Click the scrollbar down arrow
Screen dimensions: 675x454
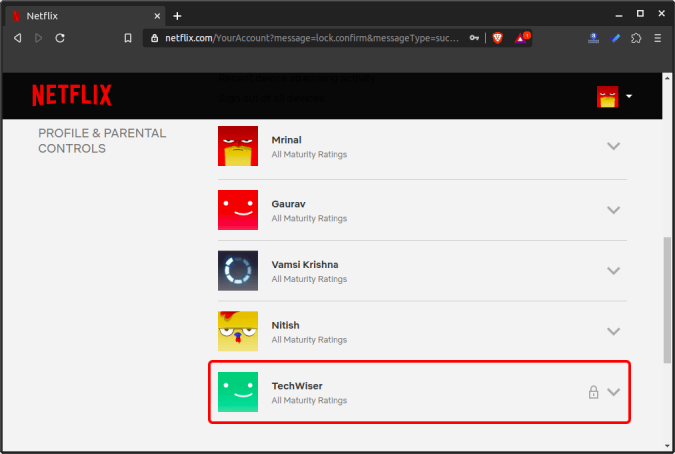667,446
